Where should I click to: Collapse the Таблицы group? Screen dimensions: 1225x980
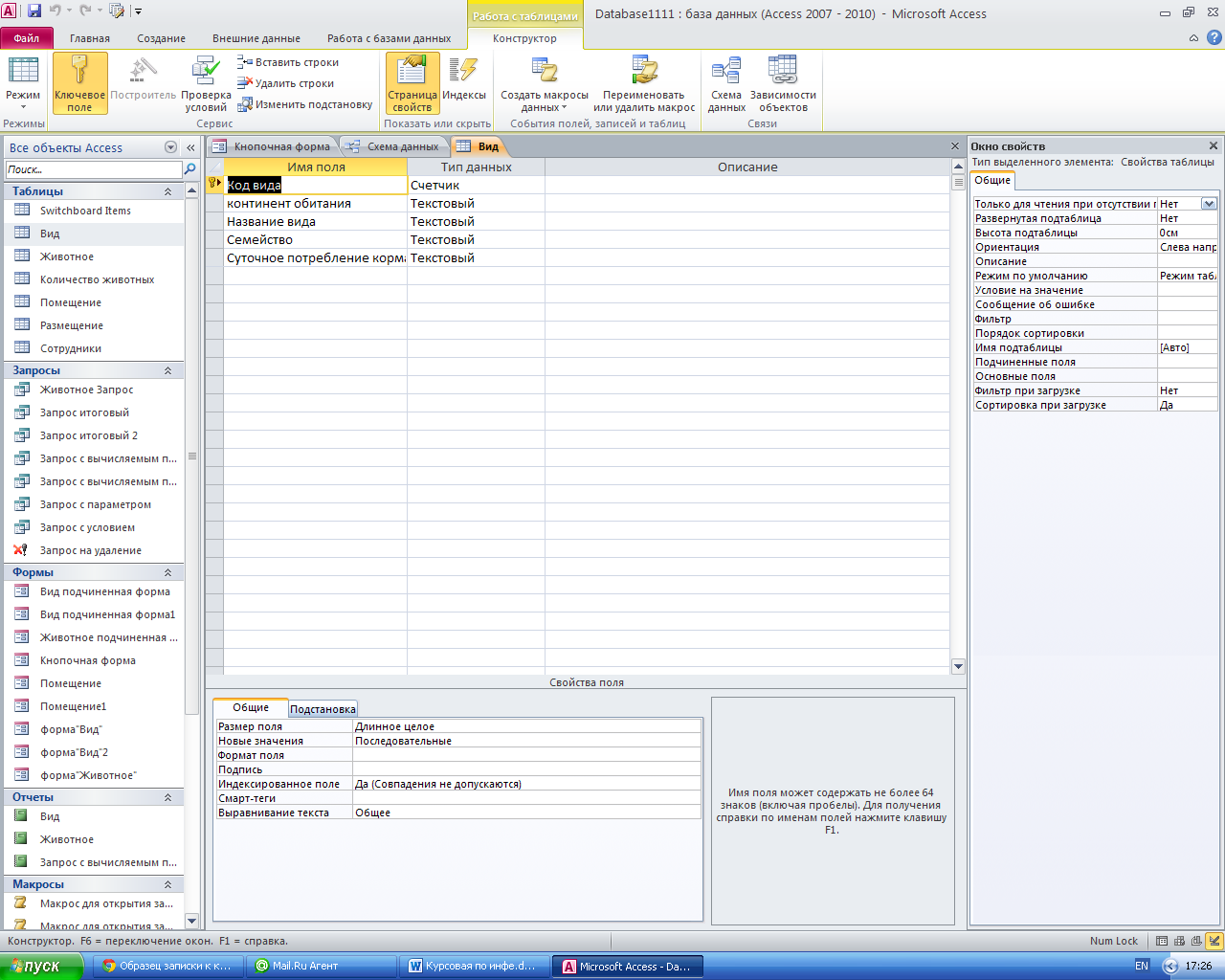167,191
